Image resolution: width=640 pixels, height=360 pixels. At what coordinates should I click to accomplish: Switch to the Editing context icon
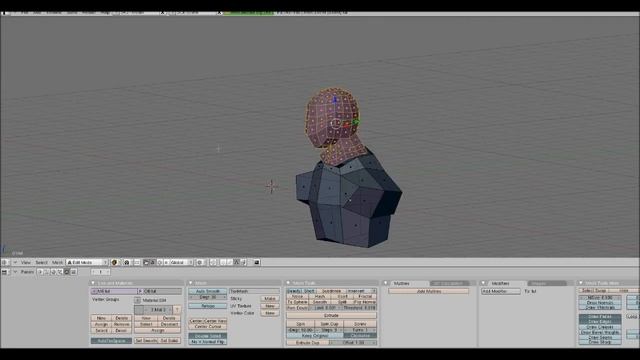[67, 272]
